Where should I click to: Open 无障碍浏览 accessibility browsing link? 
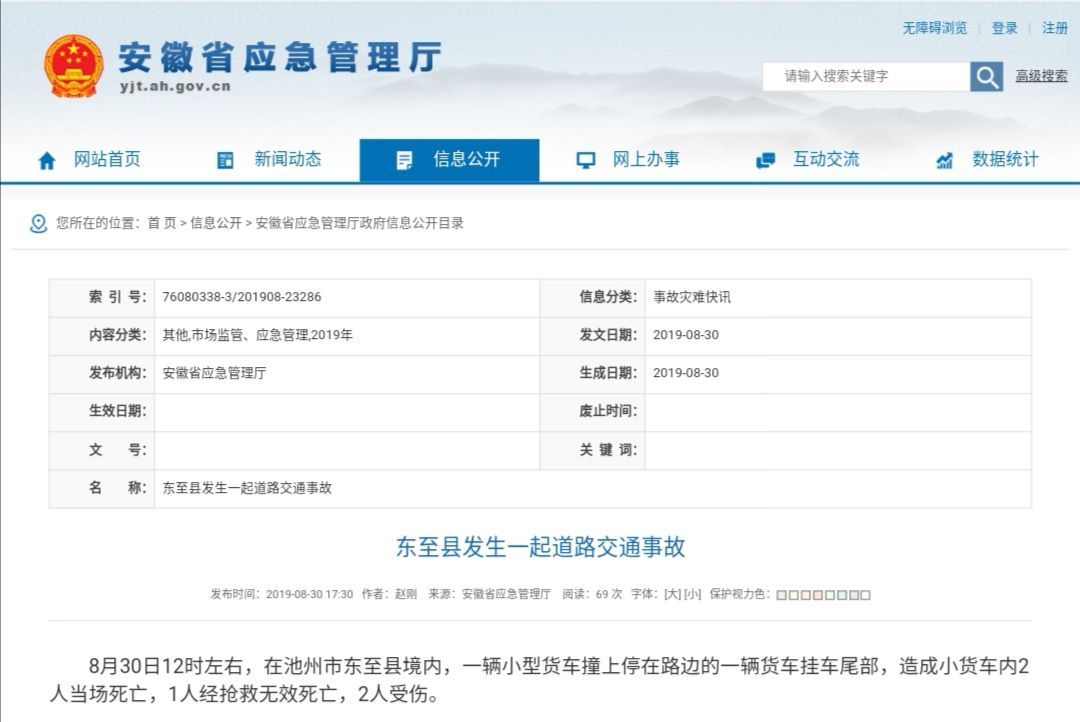click(935, 28)
